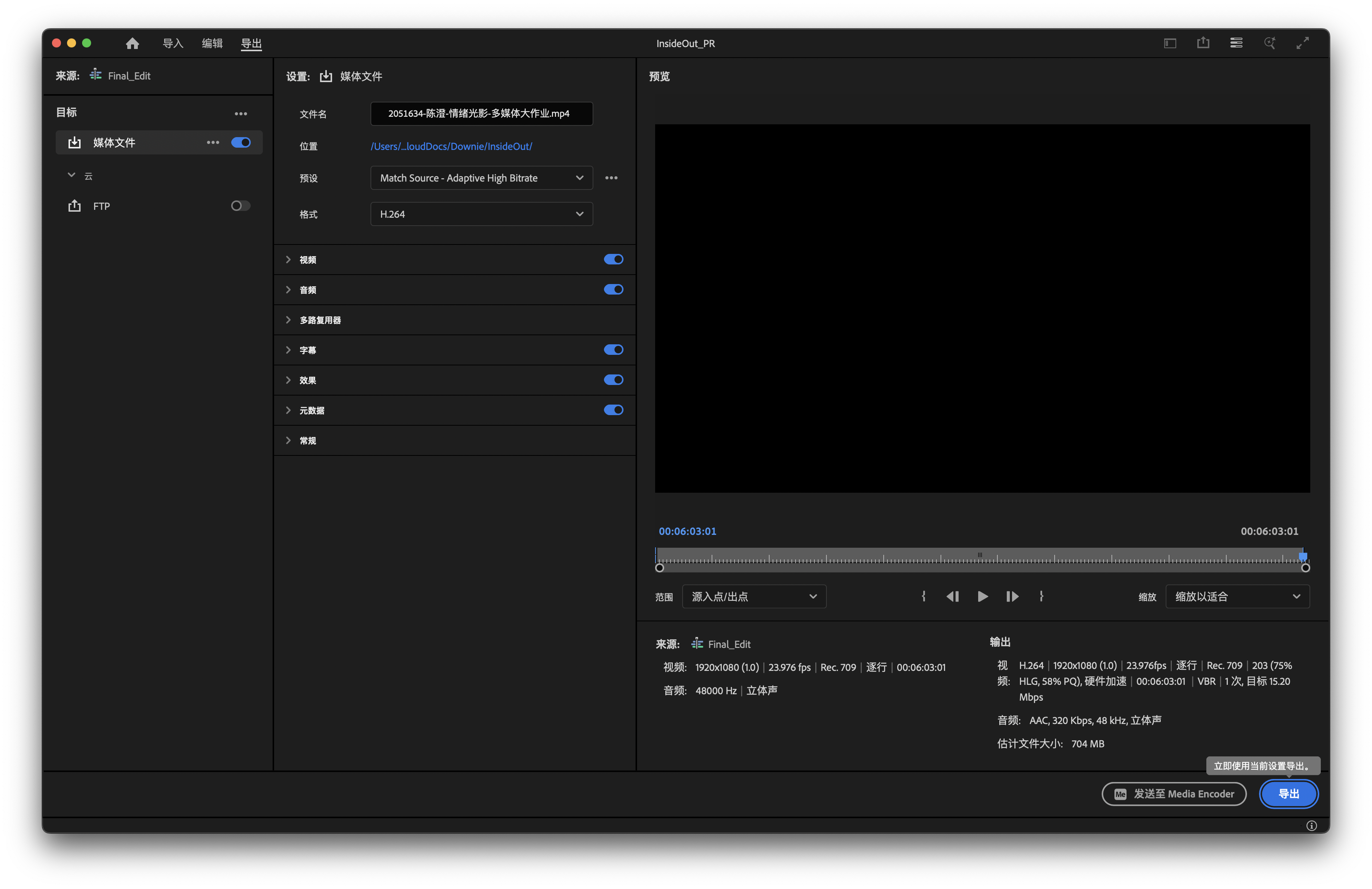Click the search help icon in title bar
Viewport: 1372px width, 889px height.
1269,43
